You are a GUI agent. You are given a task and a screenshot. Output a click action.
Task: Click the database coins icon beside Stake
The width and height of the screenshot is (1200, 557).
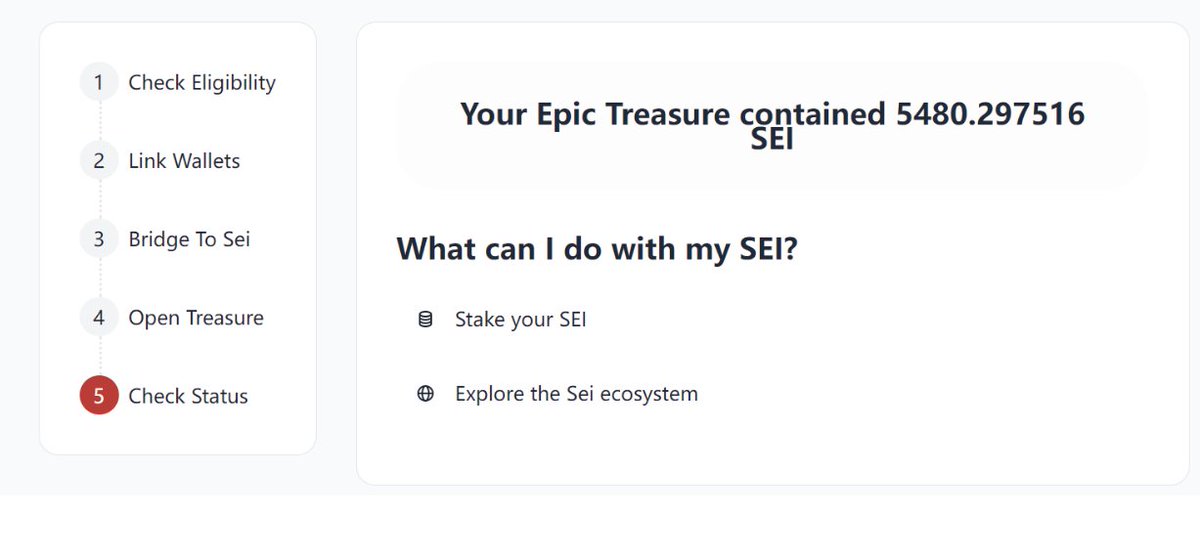[425, 320]
